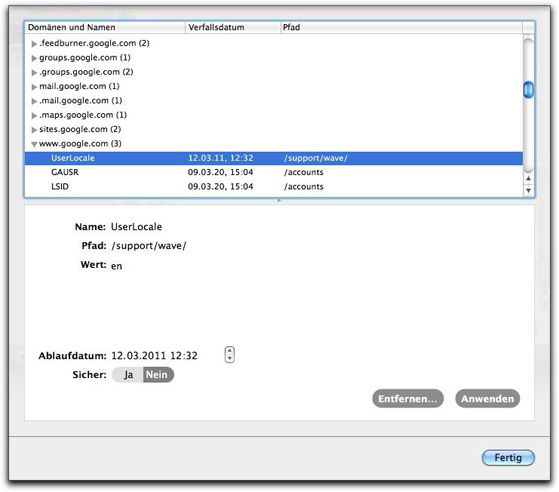Screen dimensions: 559x492
Task: Expand the .mail.google.com domain
Action: click(34, 101)
